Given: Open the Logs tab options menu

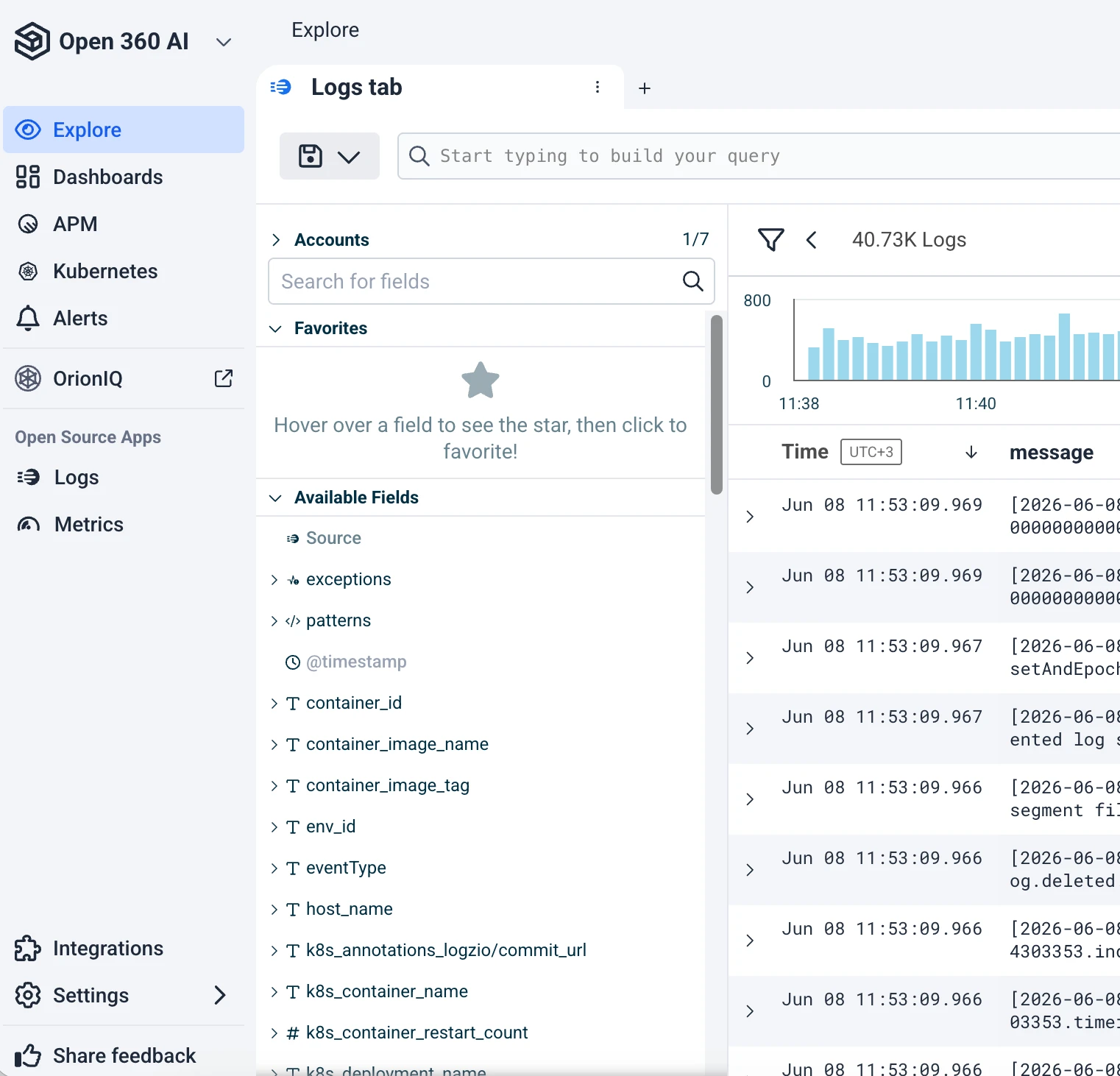Looking at the screenshot, I should [x=598, y=87].
